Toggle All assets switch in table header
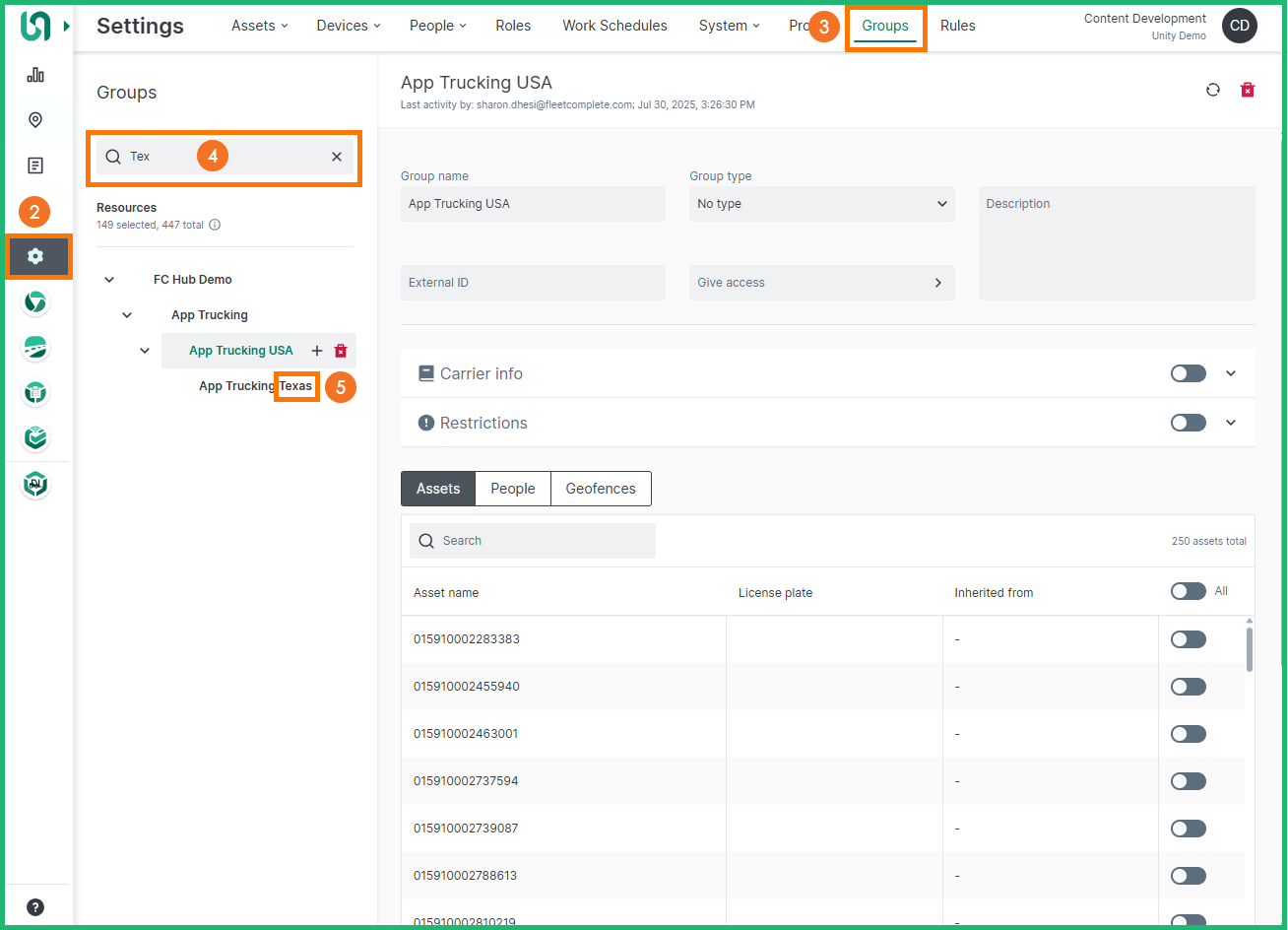This screenshot has height=930, width=1288. click(x=1188, y=591)
